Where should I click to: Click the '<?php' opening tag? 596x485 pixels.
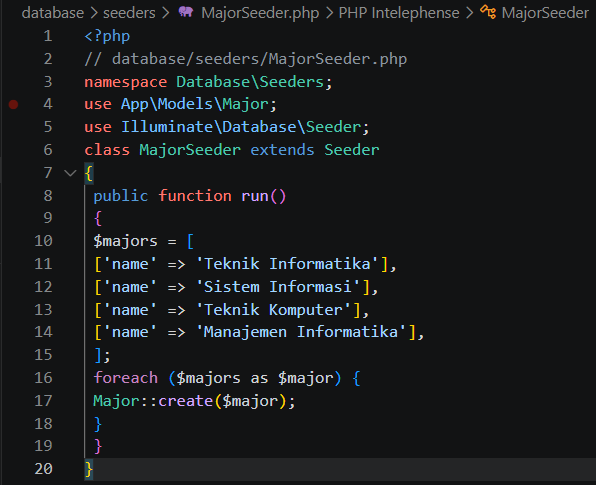pyautogui.click(x=107, y=36)
